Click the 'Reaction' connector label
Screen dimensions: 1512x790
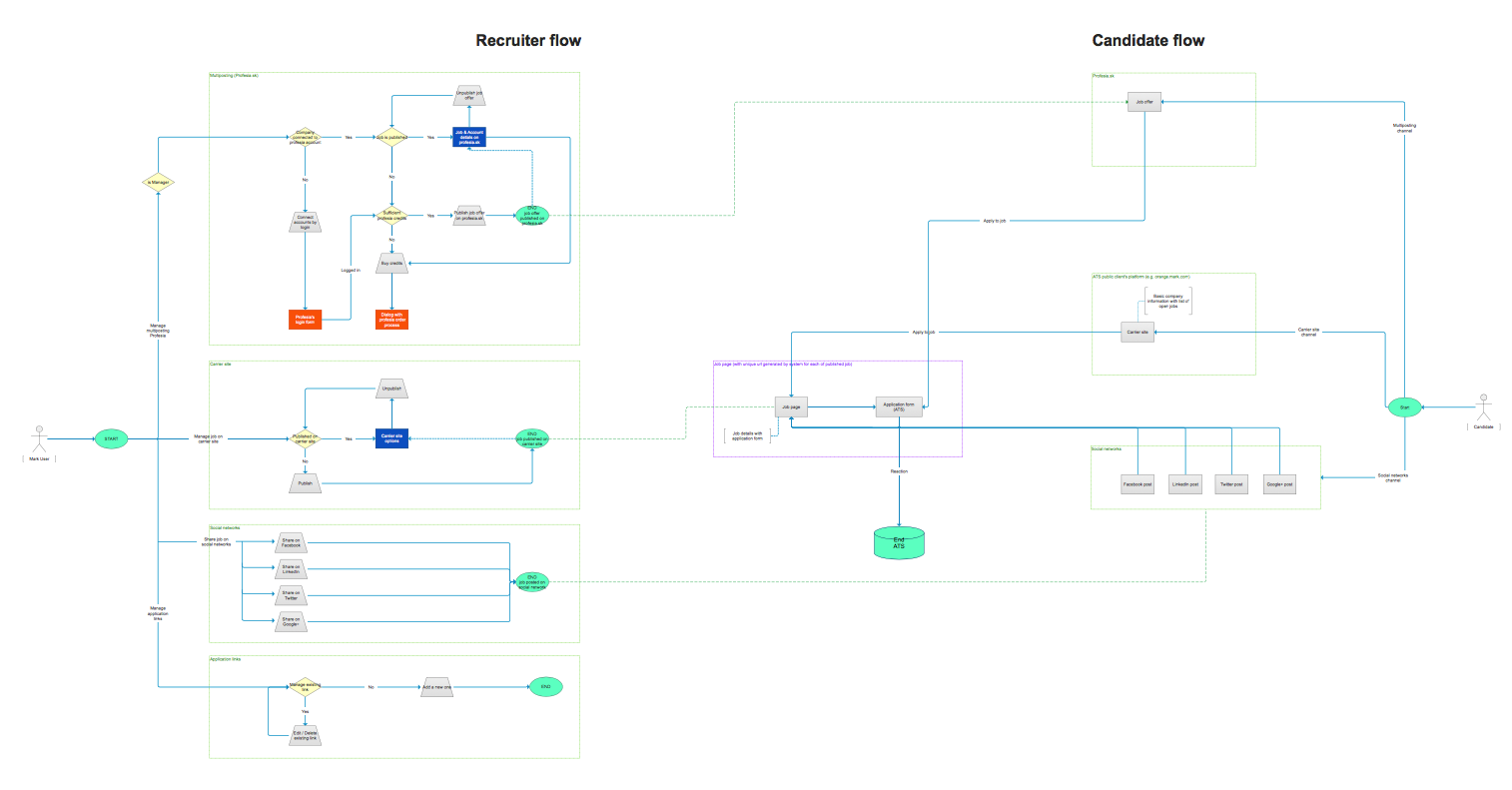point(899,471)
